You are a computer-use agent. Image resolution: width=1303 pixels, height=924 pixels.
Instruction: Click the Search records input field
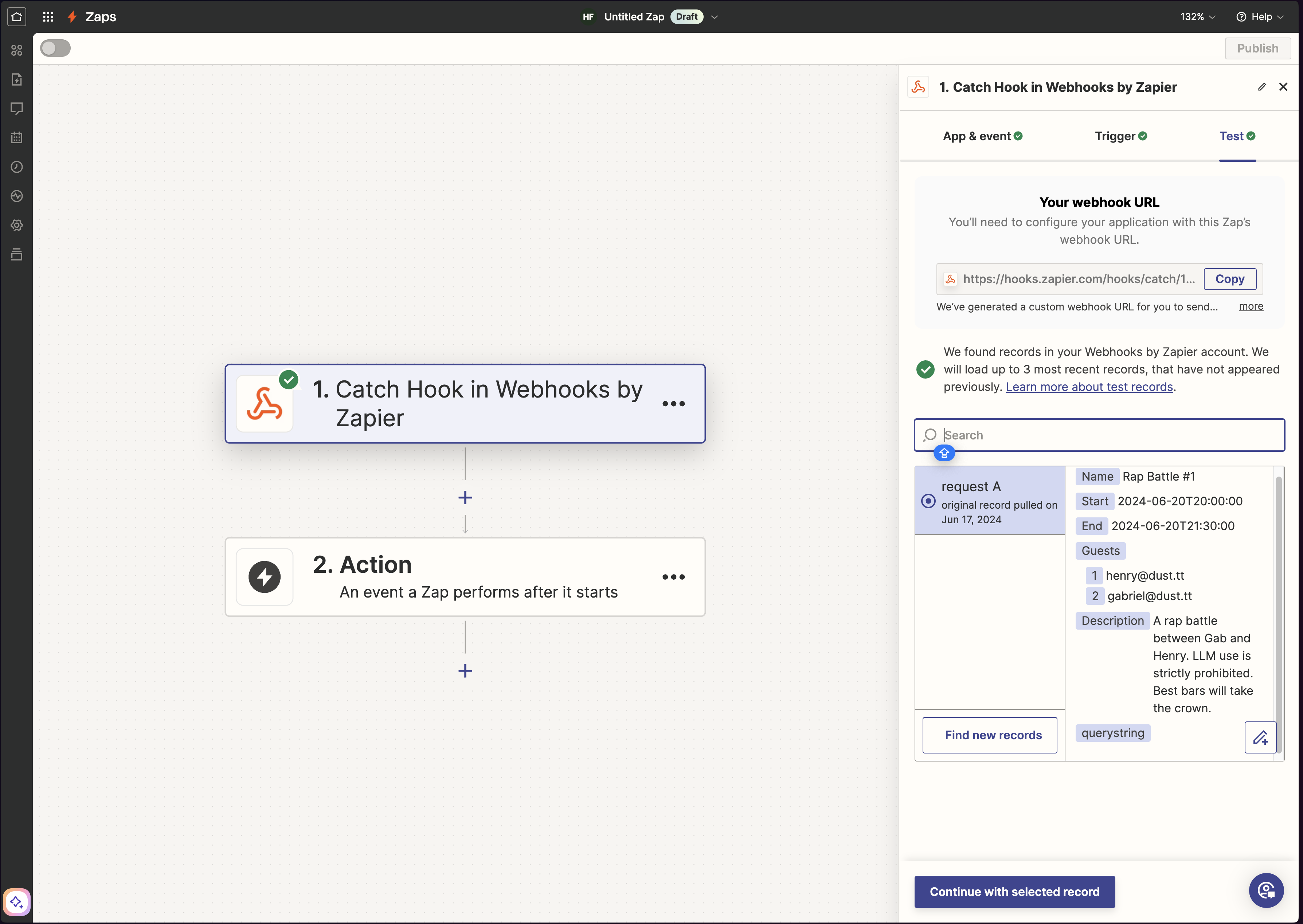(x=1099, y=435)
